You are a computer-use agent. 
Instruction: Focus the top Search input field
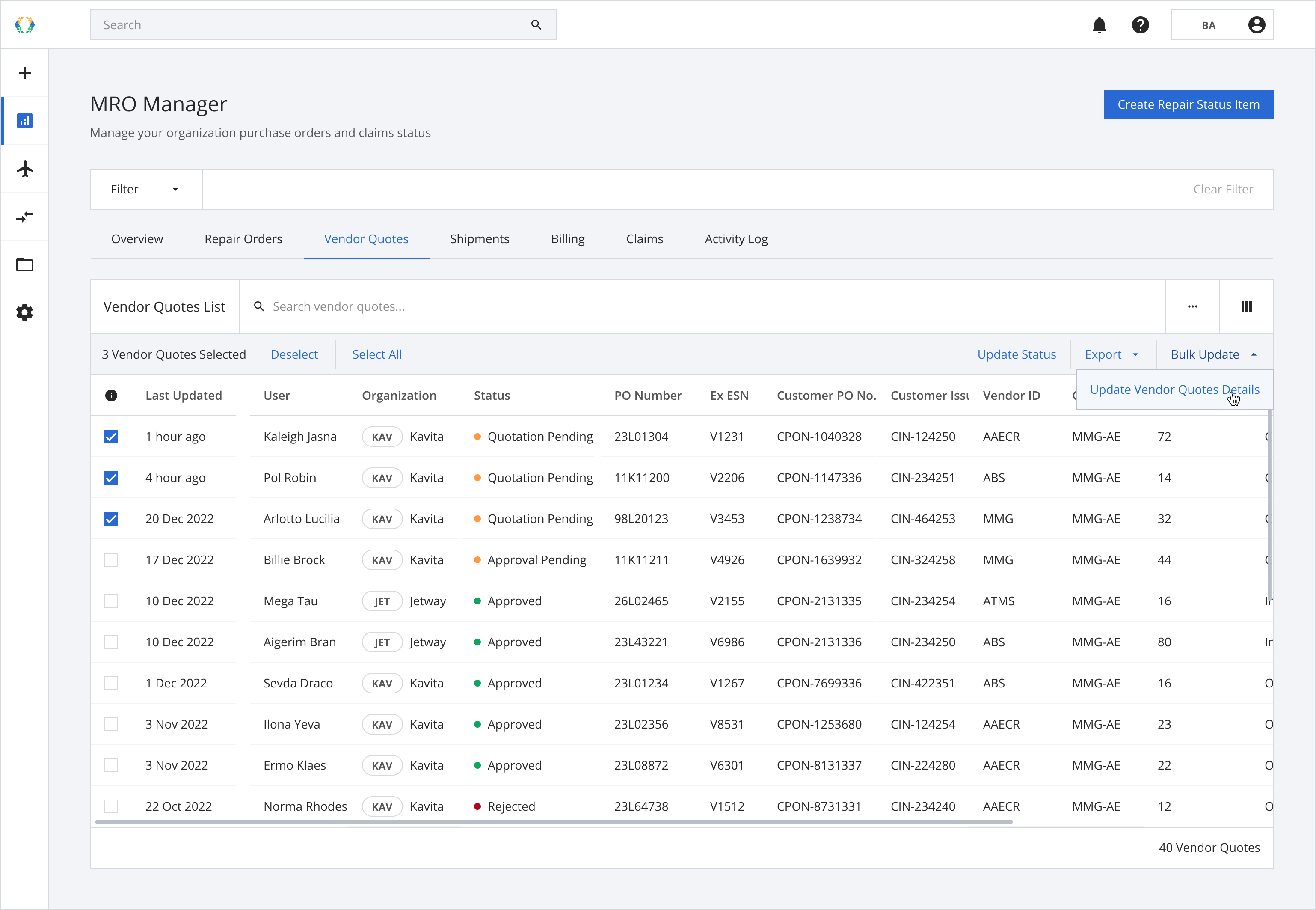[x=323, y=24]
